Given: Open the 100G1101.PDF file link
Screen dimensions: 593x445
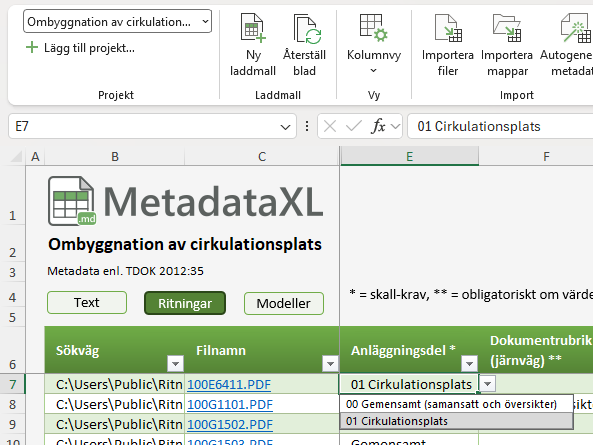Looking at the screenshot, I should coord(230,405).
